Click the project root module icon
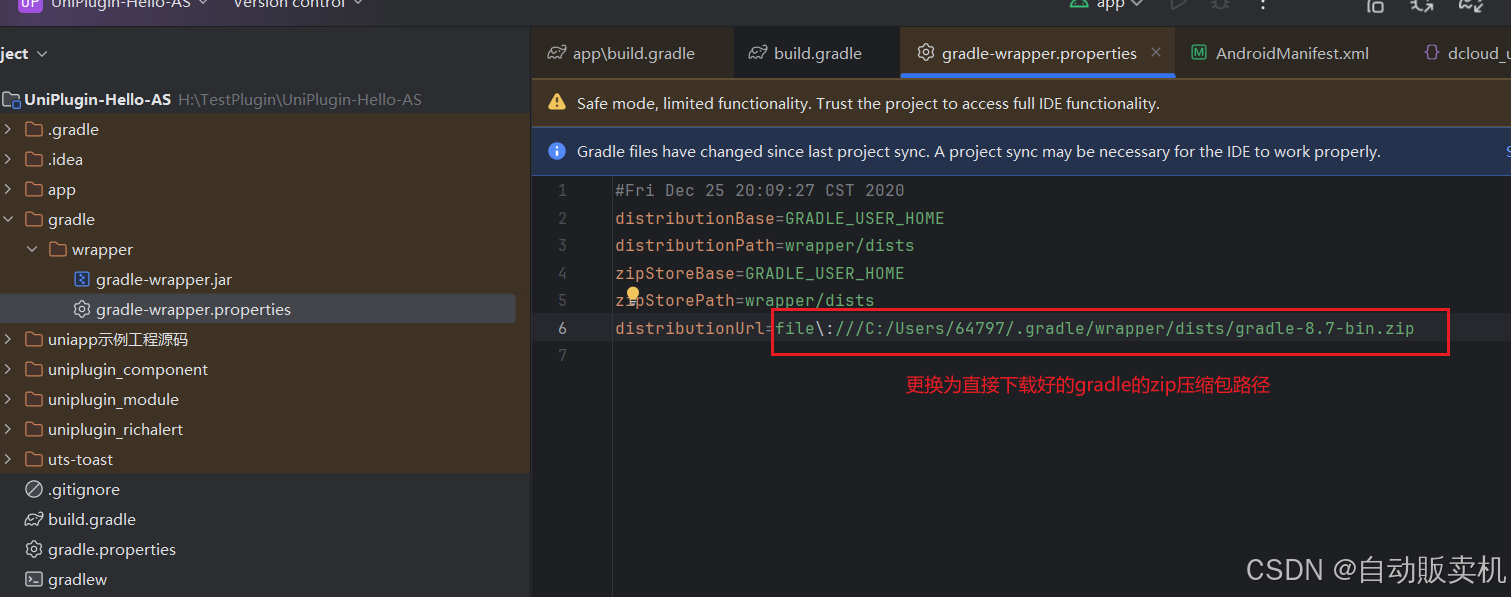This screenshot has height=597, width=1511. [11, 99]
